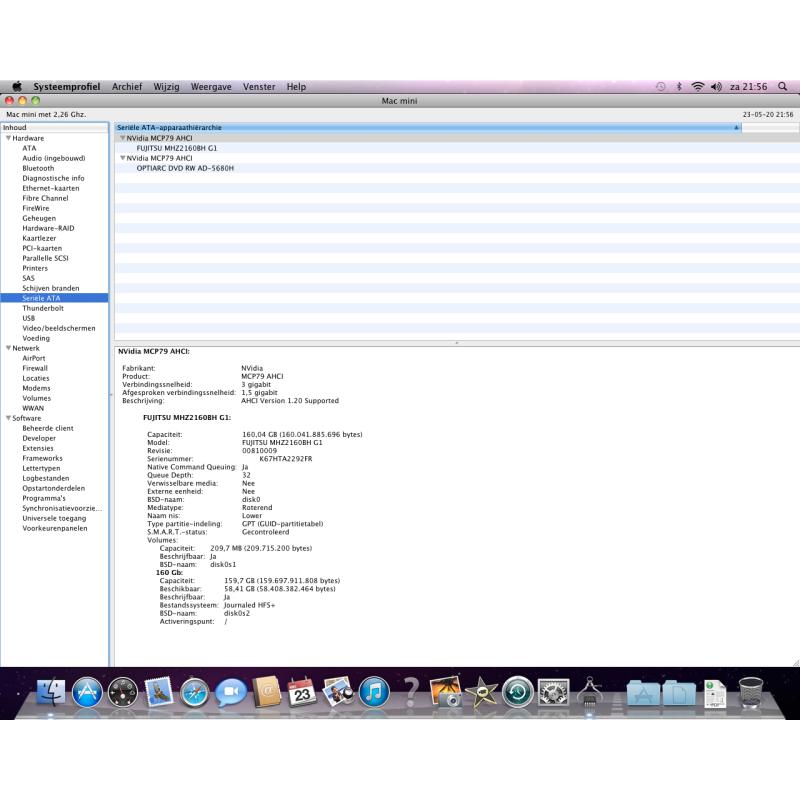Open the Help menu
The image size is (800, 800).
point(296,87)
